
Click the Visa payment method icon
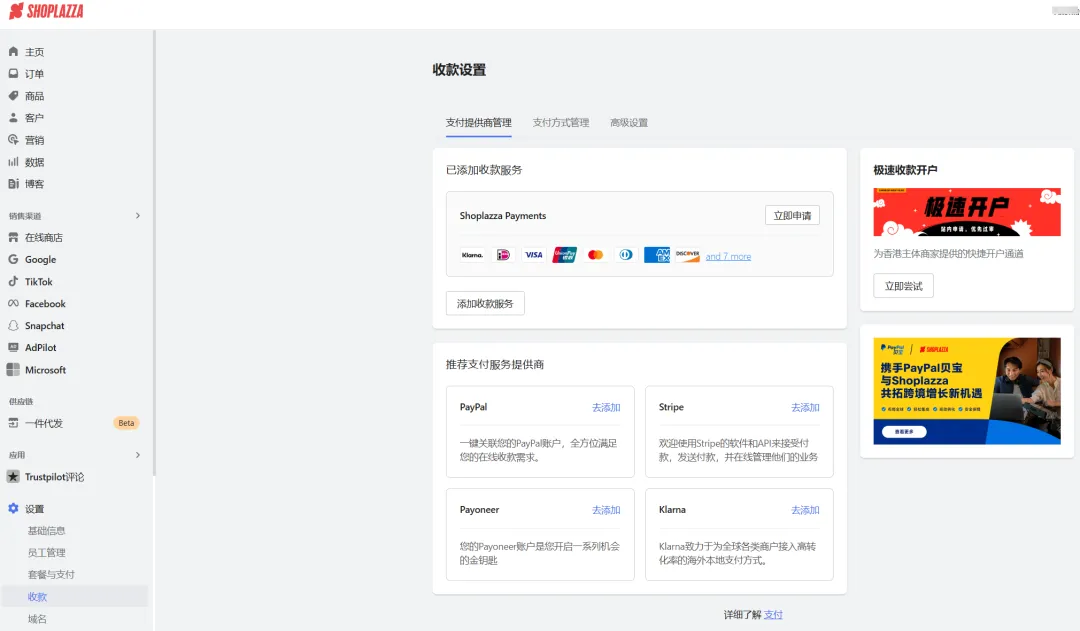(534, 255)
